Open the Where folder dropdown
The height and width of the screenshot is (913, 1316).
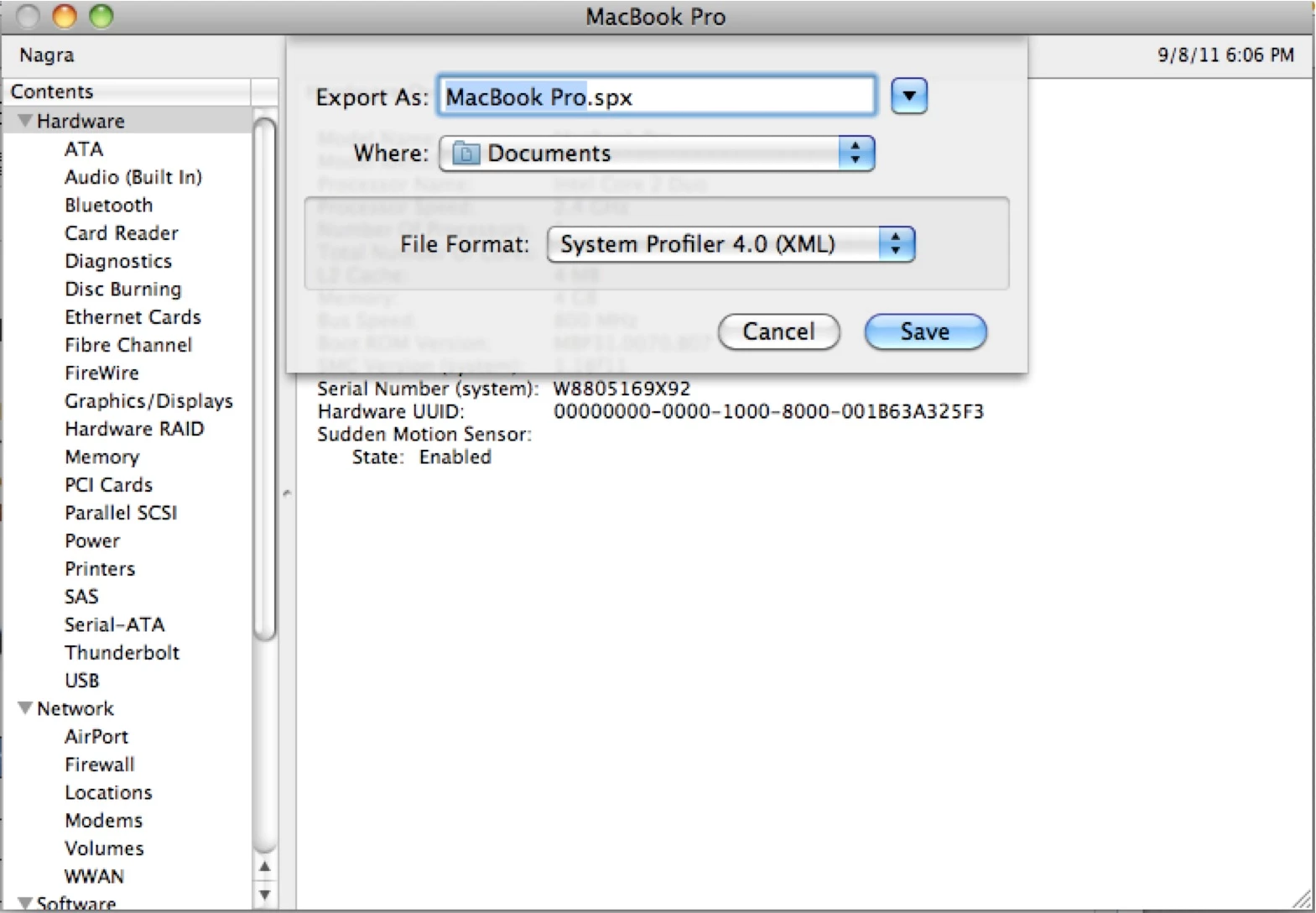click(657, 154)
